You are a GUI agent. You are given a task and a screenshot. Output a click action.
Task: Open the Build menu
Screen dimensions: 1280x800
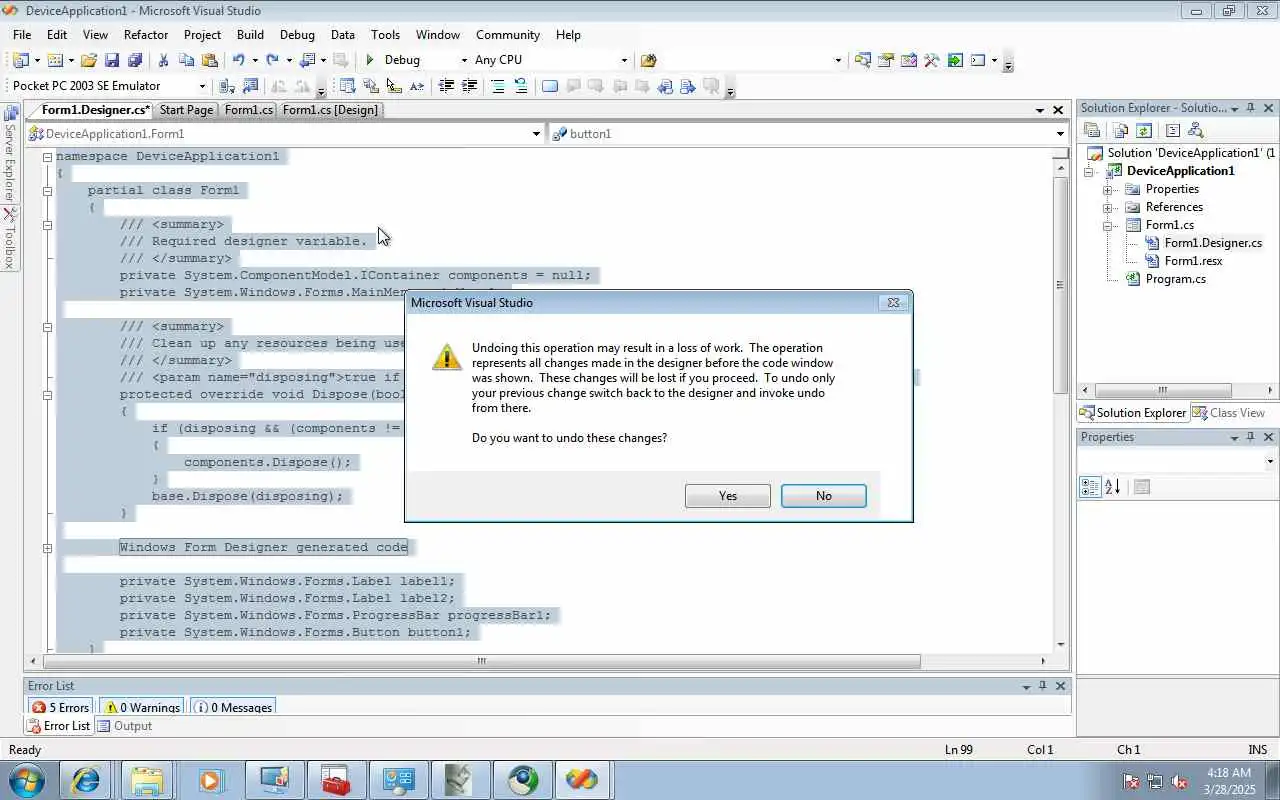coord(250,34)
